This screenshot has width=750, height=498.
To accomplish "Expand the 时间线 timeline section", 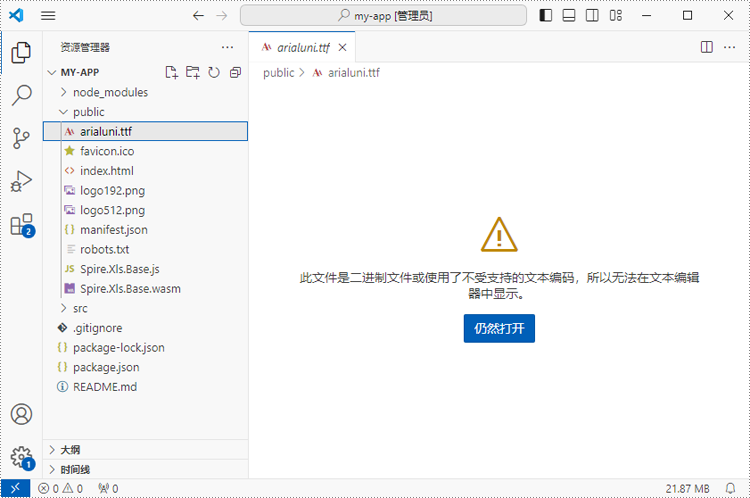I will pos(145,469).
